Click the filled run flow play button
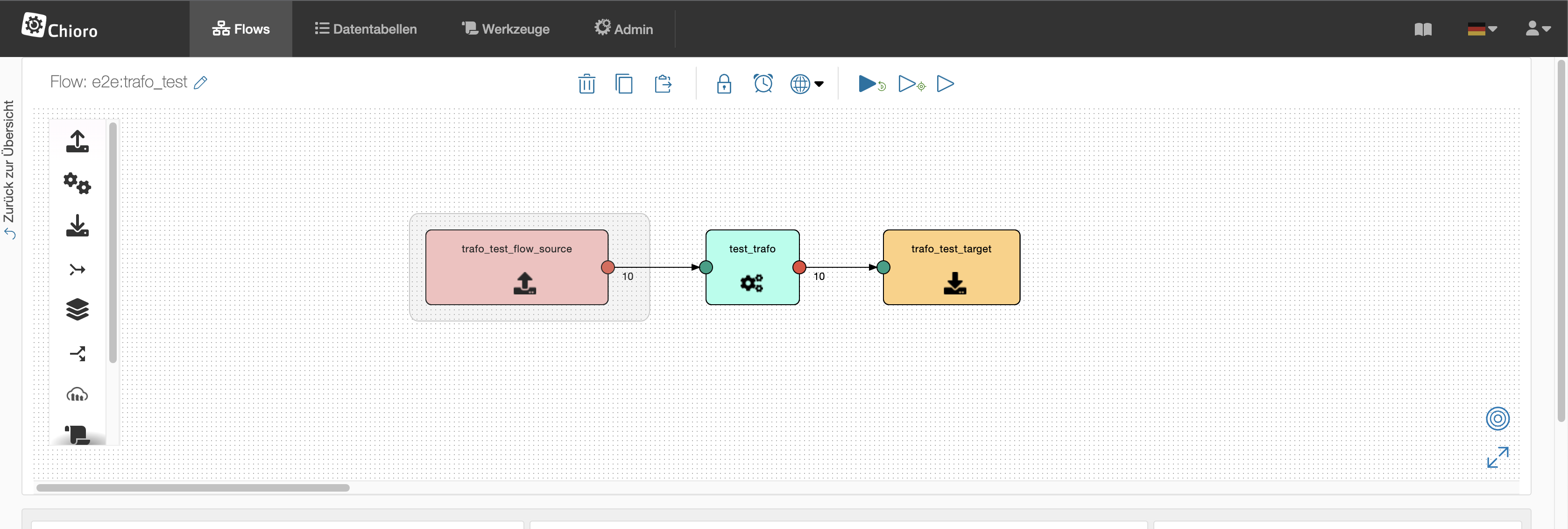1568x529 pixels. pyautogui.click(x=868, y=84)
